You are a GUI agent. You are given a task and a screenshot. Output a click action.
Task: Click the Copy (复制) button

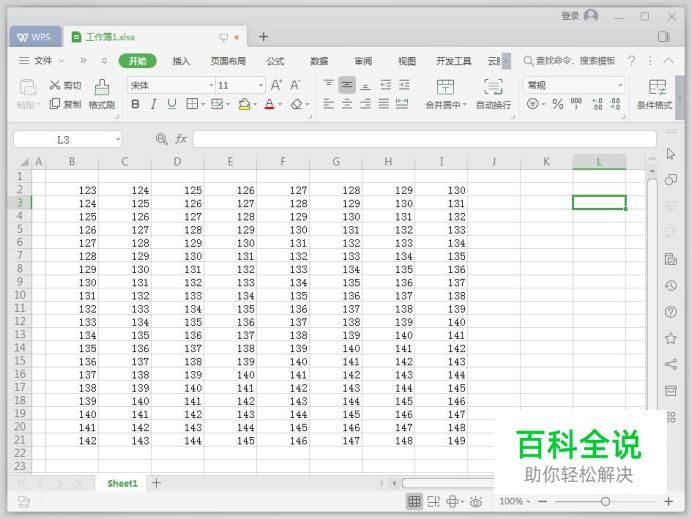(65, 104)
